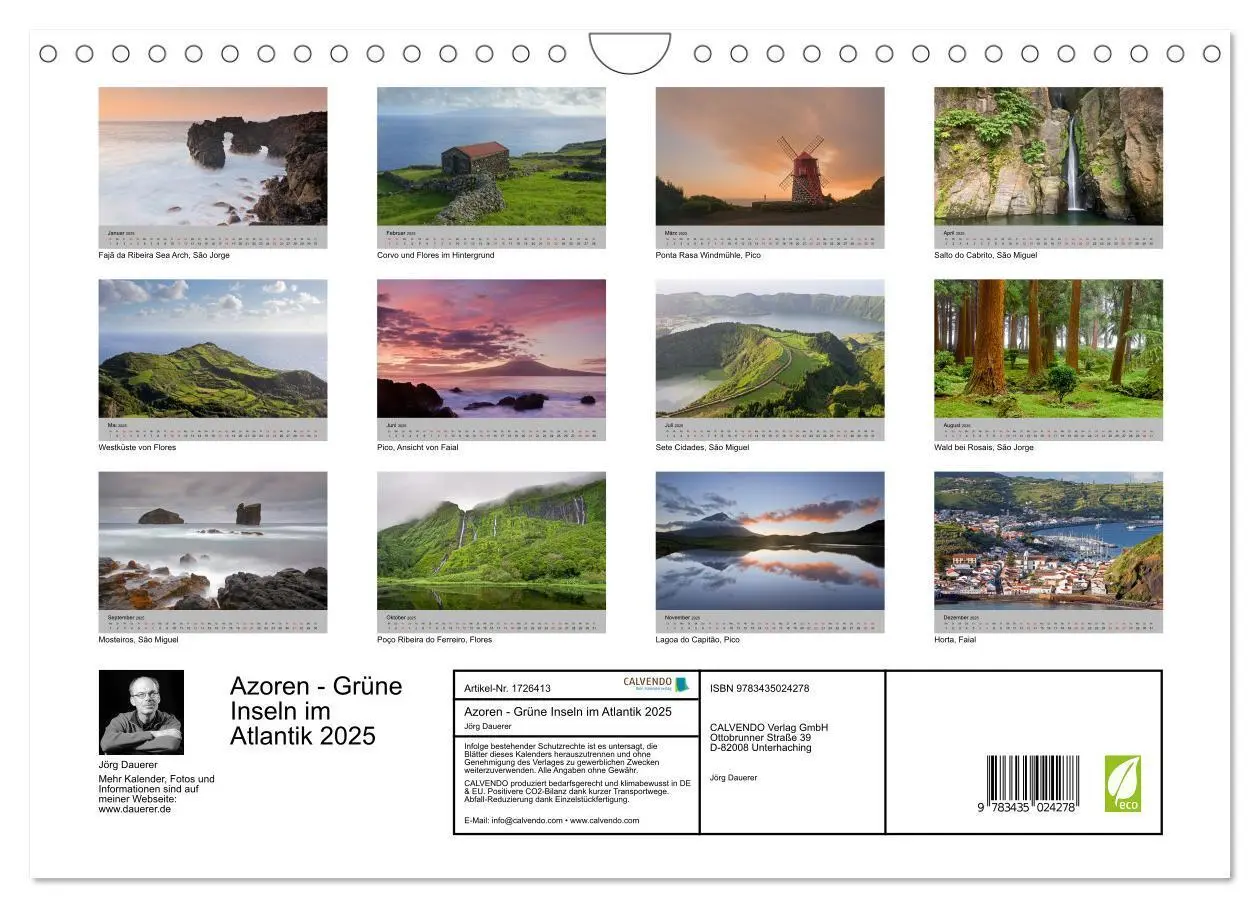The width and height of the screenshot is (1260, 908).
Task: Click the Mosteiros September photo
Action: (x=212, y=541)
